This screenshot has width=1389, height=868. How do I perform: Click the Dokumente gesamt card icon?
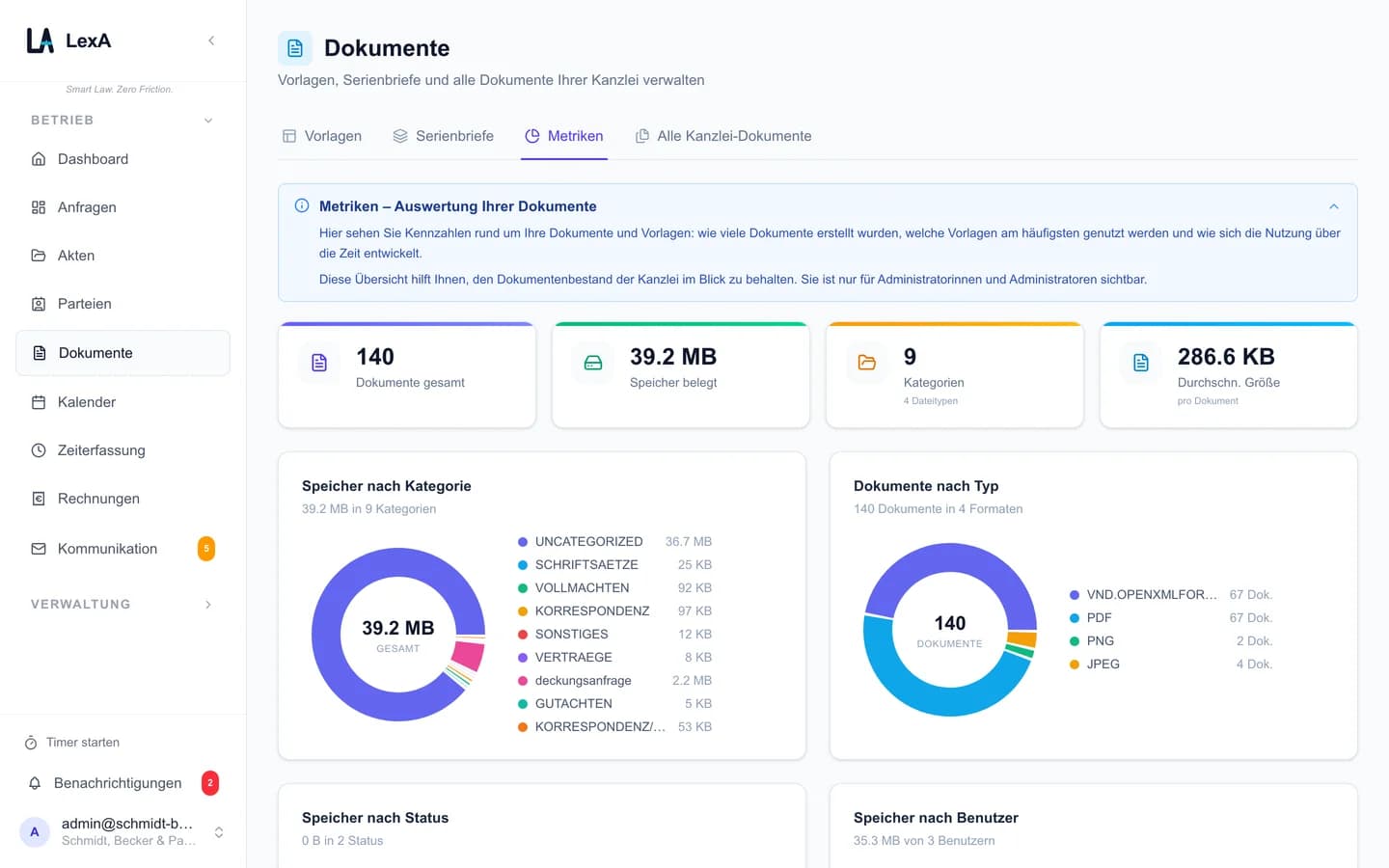[319, 363]
